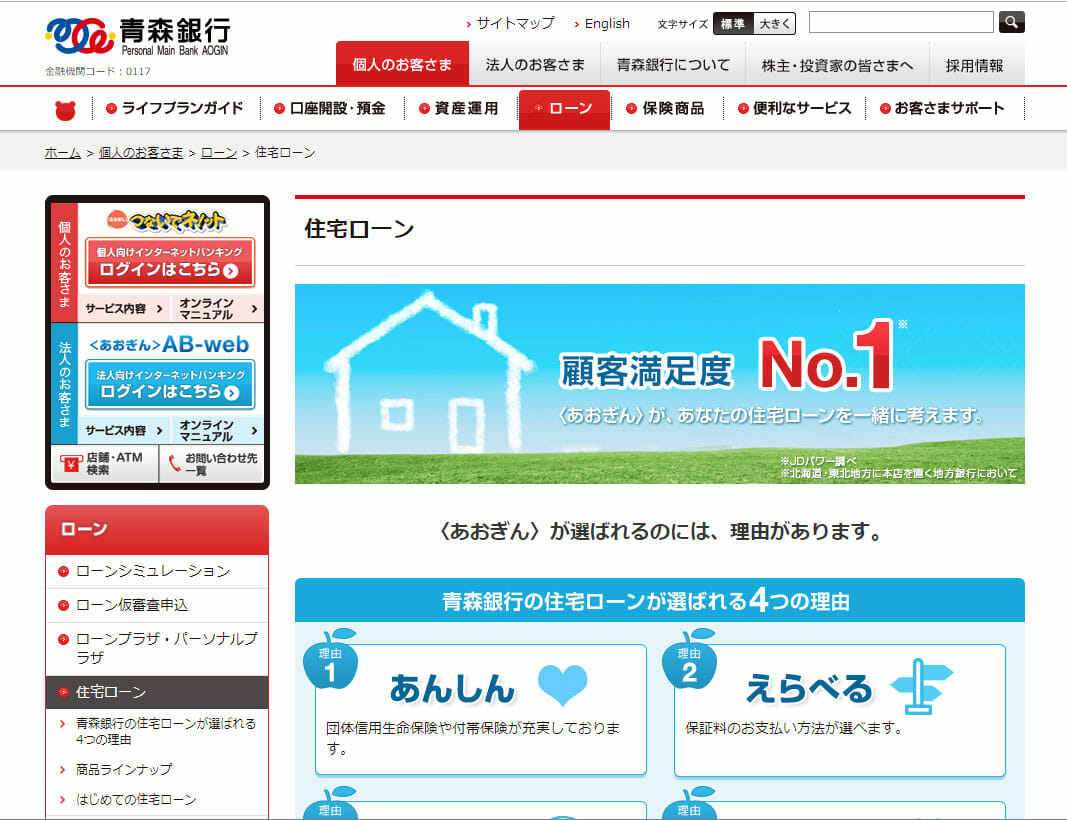This screenshot has width=1067, height=820.
Task: Click the Aomori Bank logo
Action: click(137, 37)
